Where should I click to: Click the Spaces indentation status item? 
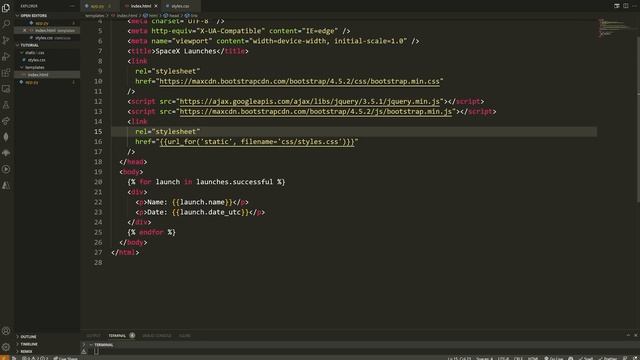(x=484, y=358)
